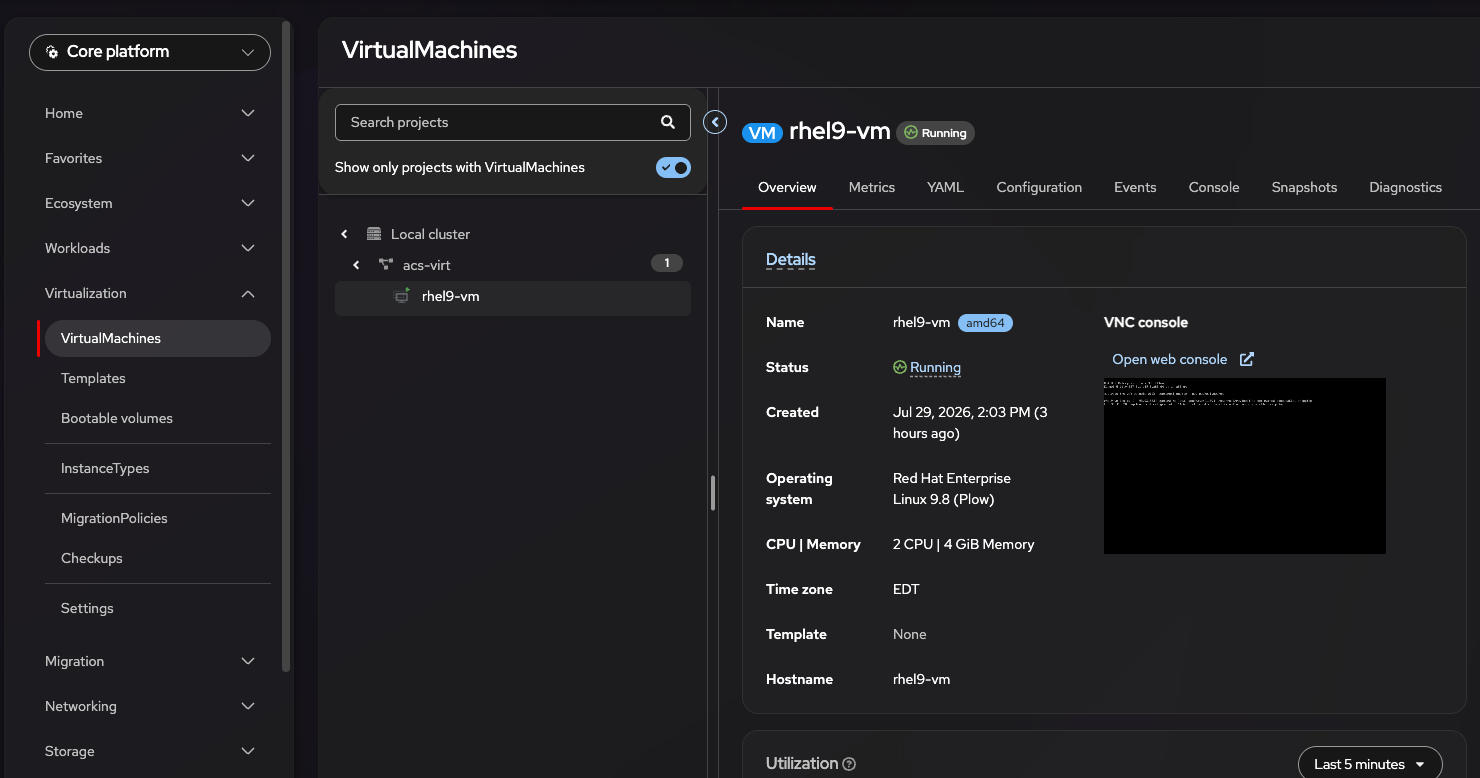
Task: Click the Local cluster server icon
Action: [374, 234]
